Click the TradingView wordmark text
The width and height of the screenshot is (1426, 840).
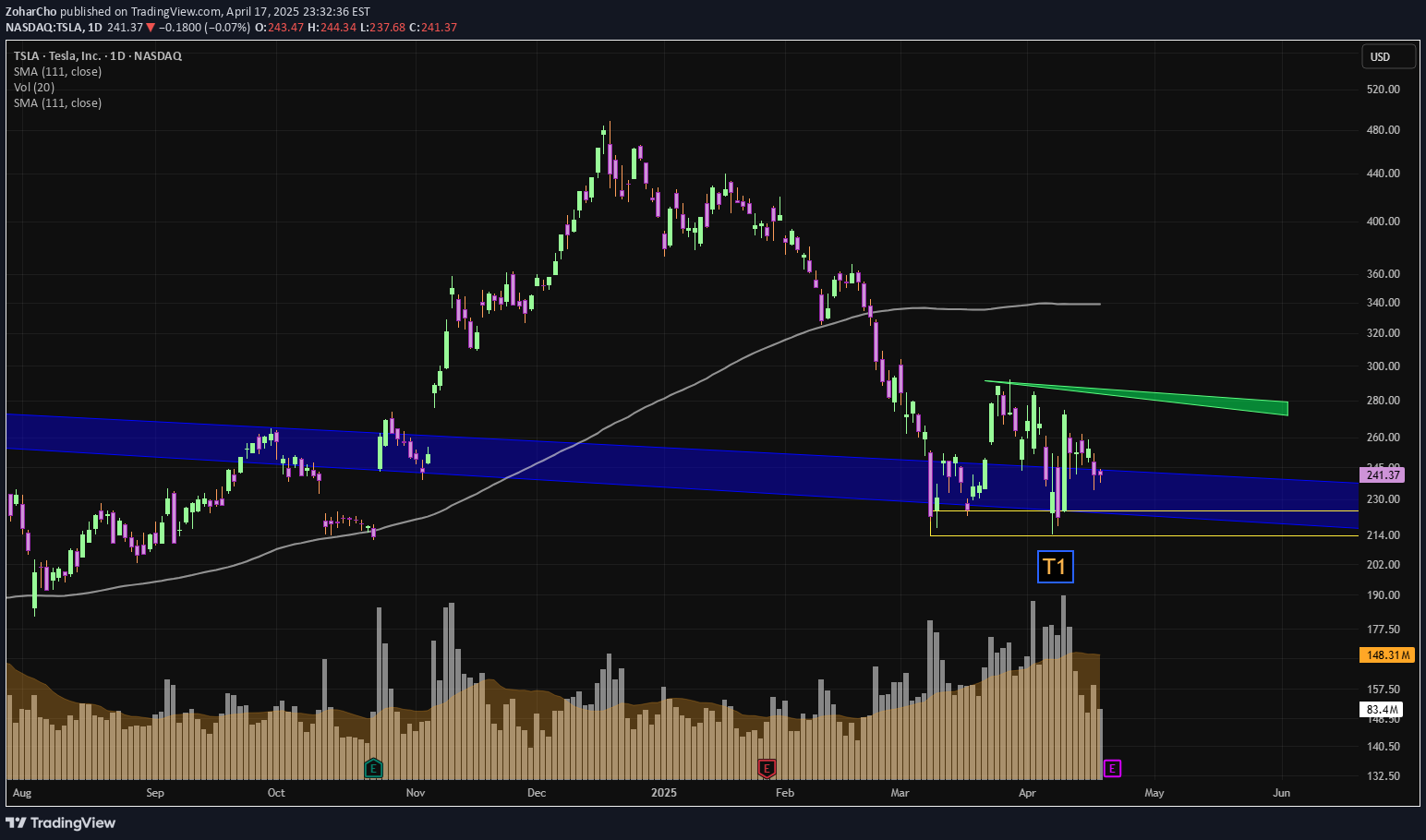pyautogui.click(x=71, y=822)
